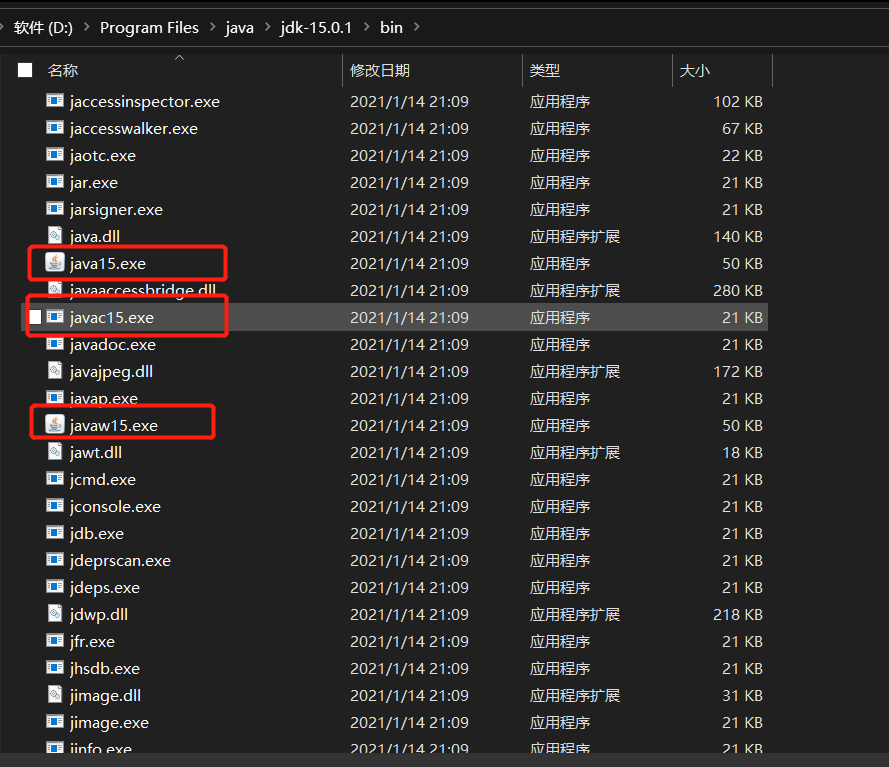Select the jdb.exe application icon
This screenshot has height=767, width=889.
point(54,533)
